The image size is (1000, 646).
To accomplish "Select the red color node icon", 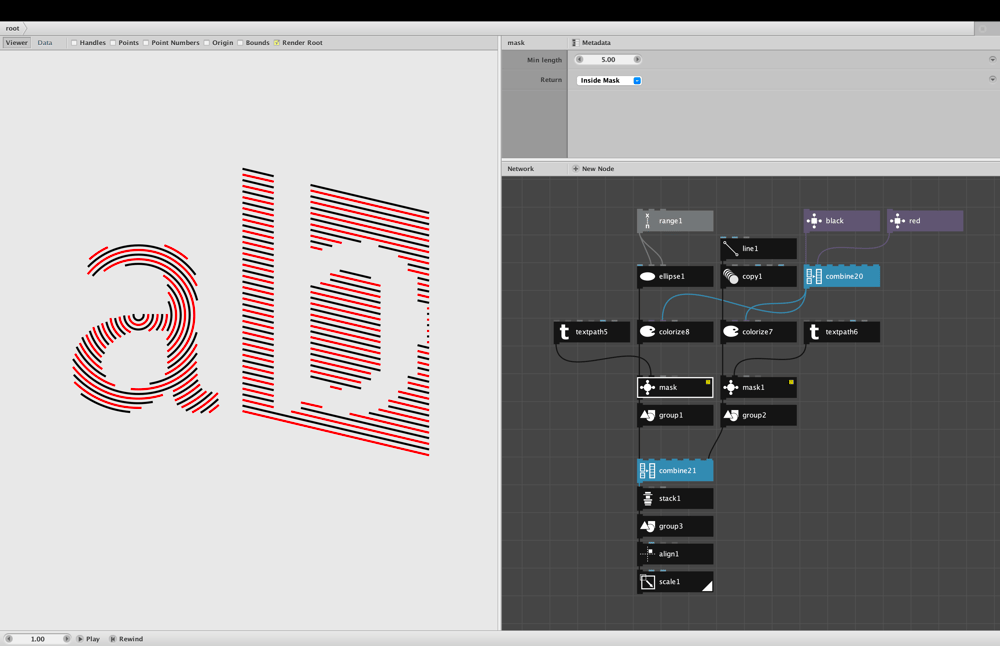I will coord(897,221).
